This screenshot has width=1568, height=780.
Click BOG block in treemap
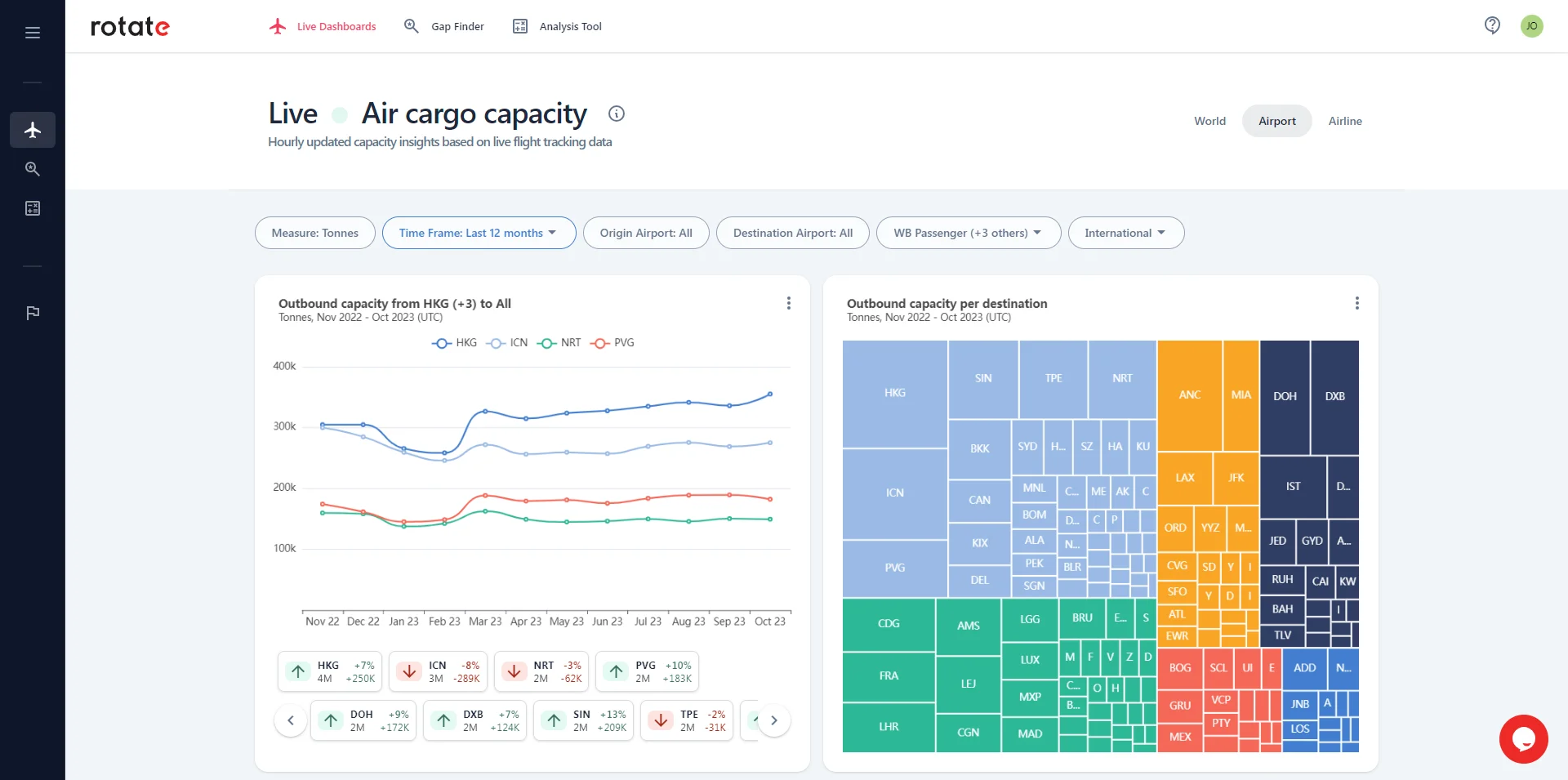[x=1180, y=669]
